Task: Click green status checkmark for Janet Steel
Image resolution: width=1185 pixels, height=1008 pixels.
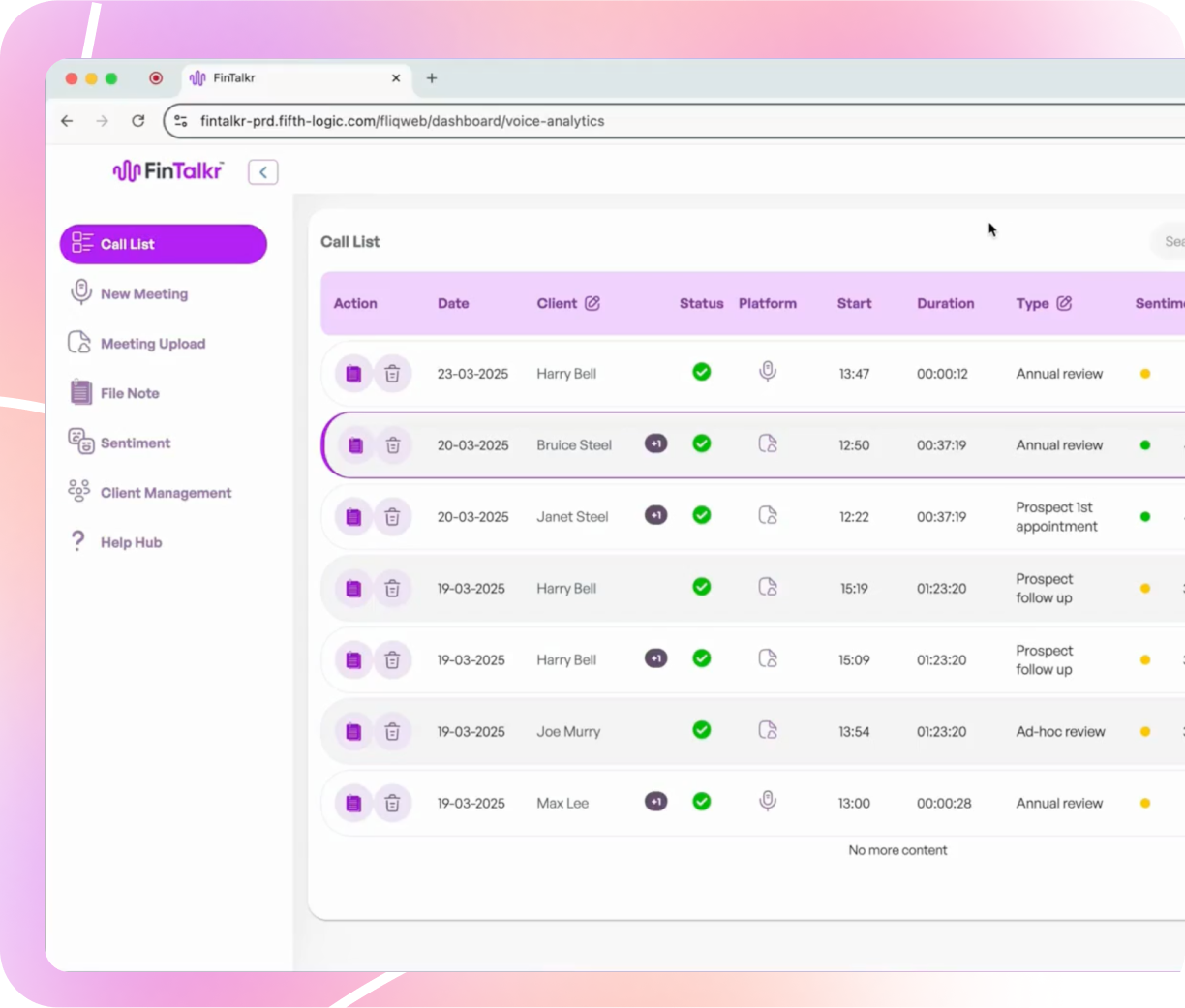Action: pyautogui.click(x=702, y=515)
